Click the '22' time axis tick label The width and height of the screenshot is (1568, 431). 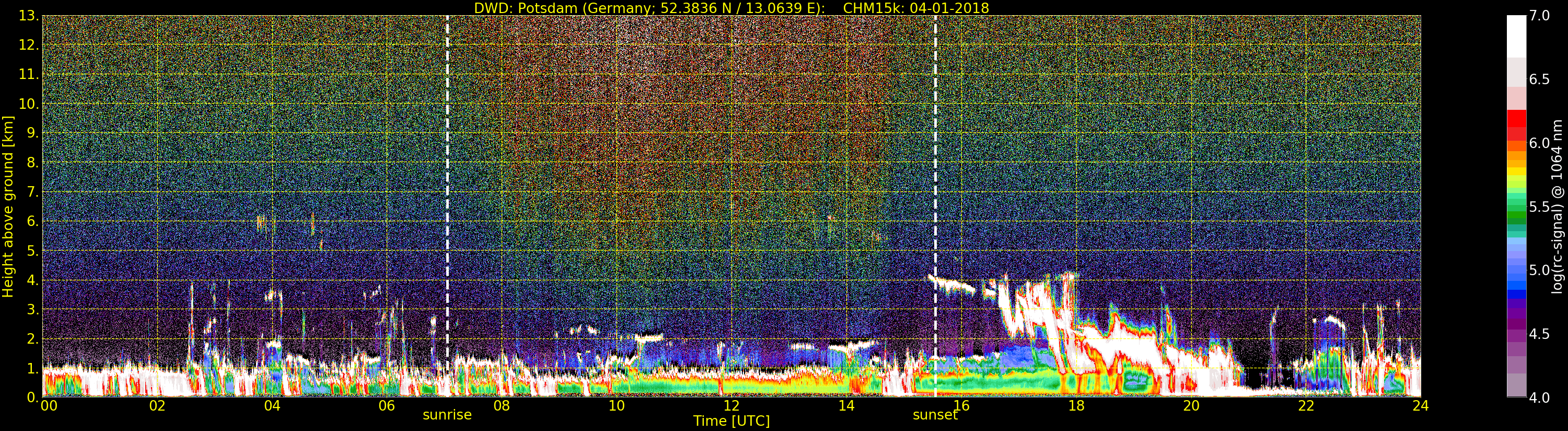[1306, 406]
